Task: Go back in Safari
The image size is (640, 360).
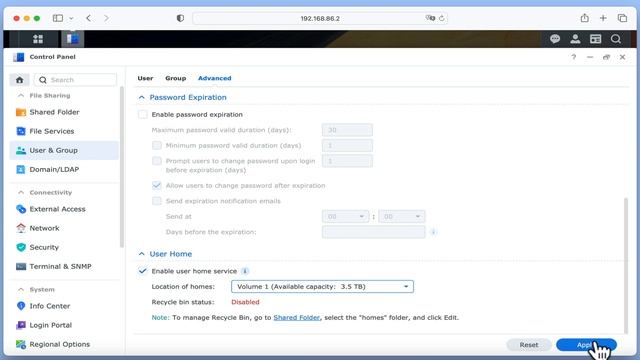Action: [x=89, y=18]
